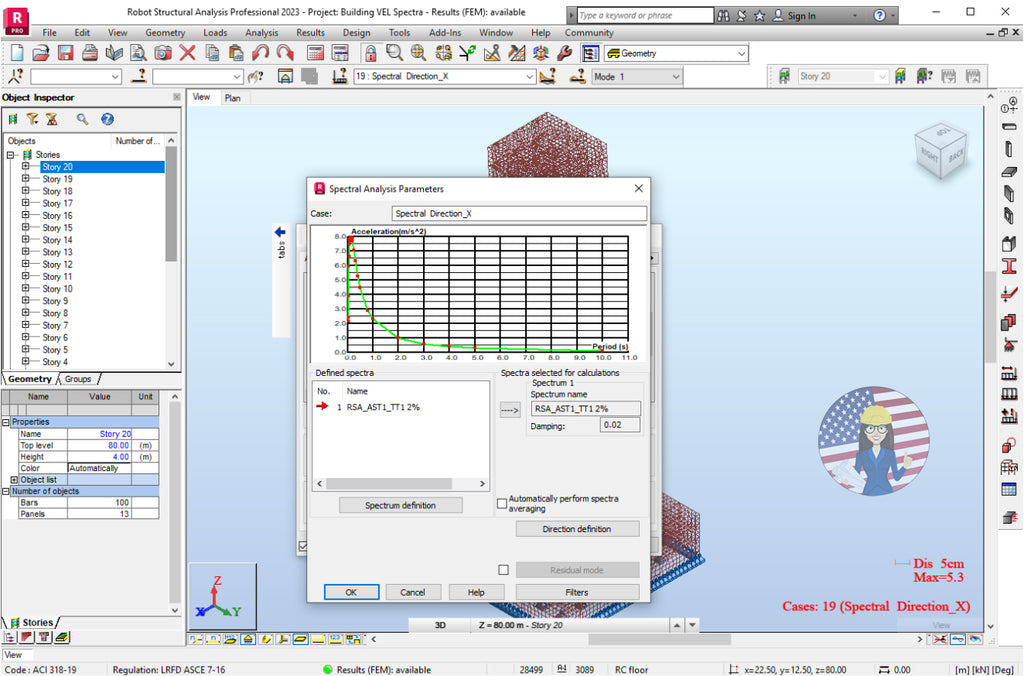
Task: Check the Residual mode checkbox
Action: tap(502, 568)
